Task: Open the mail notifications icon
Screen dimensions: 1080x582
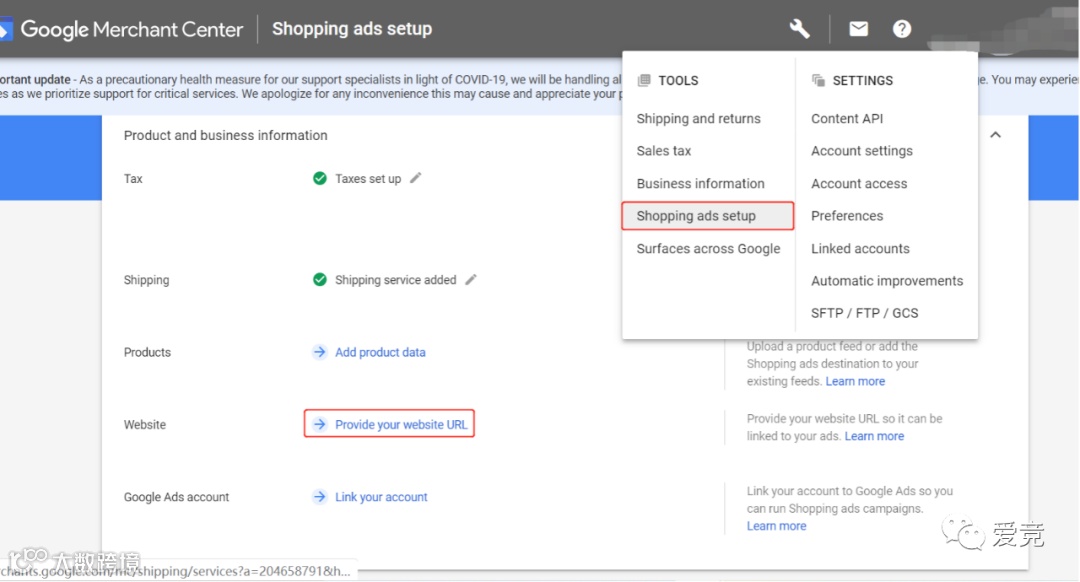Action: 858,29
